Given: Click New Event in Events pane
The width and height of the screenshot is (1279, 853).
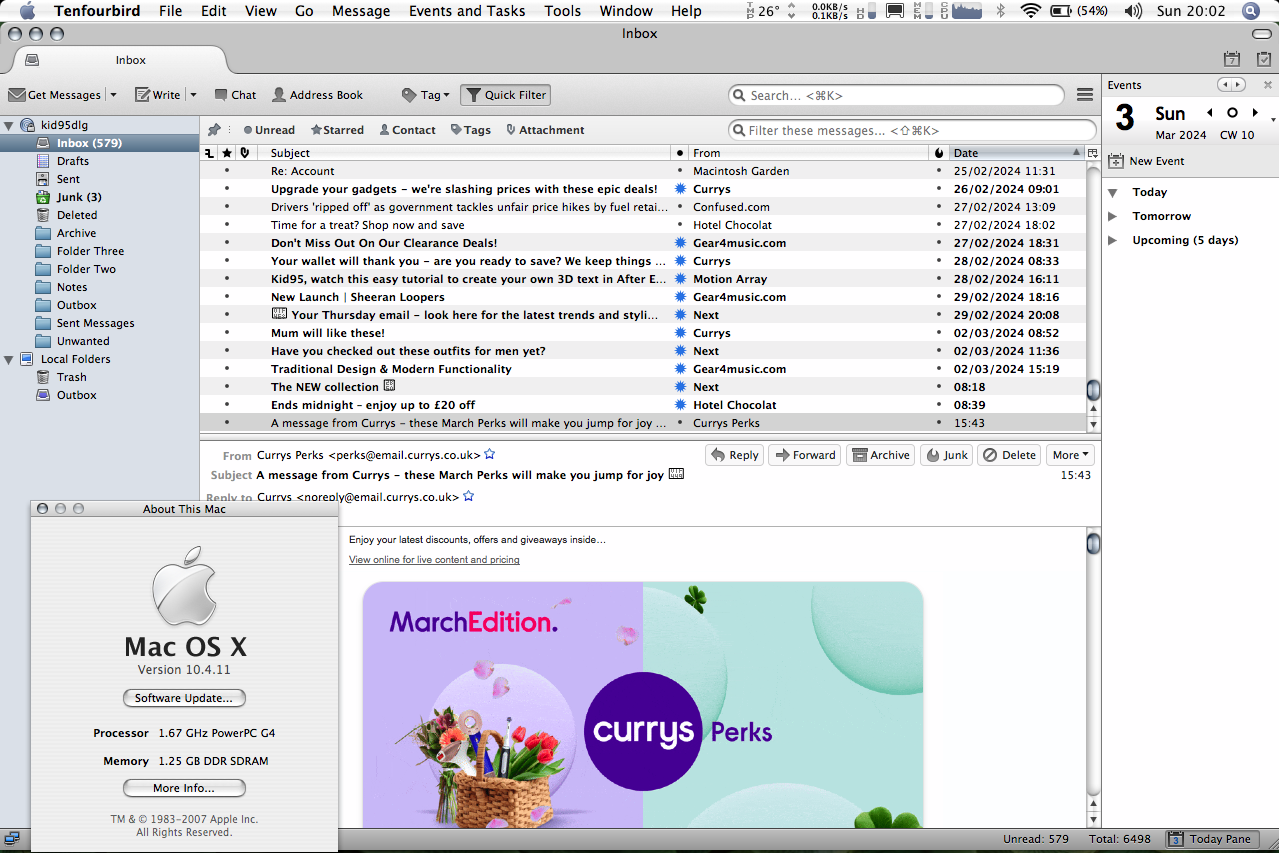Looking at the screenshot, I should 1147,161.
